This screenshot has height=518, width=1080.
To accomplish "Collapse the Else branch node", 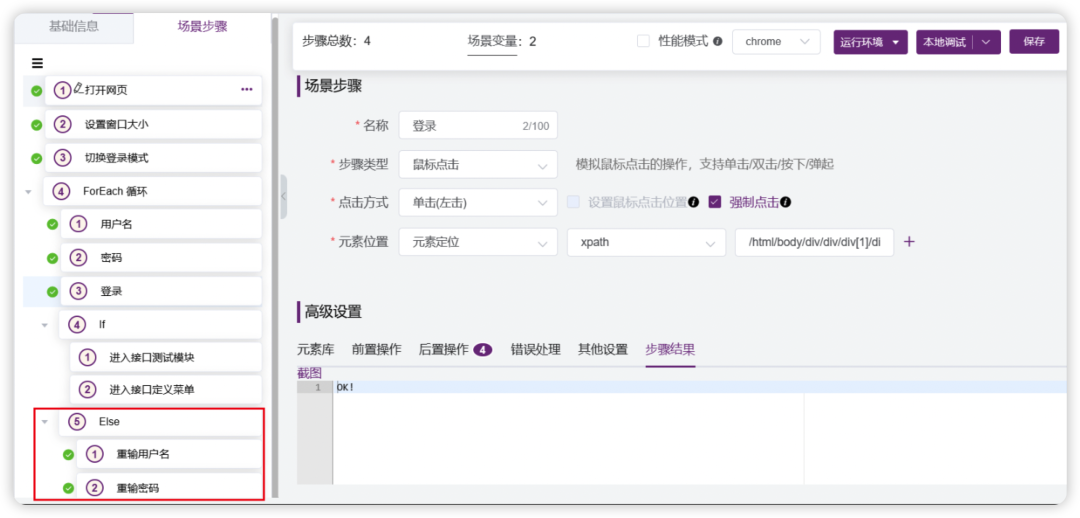I will (44, 422).
